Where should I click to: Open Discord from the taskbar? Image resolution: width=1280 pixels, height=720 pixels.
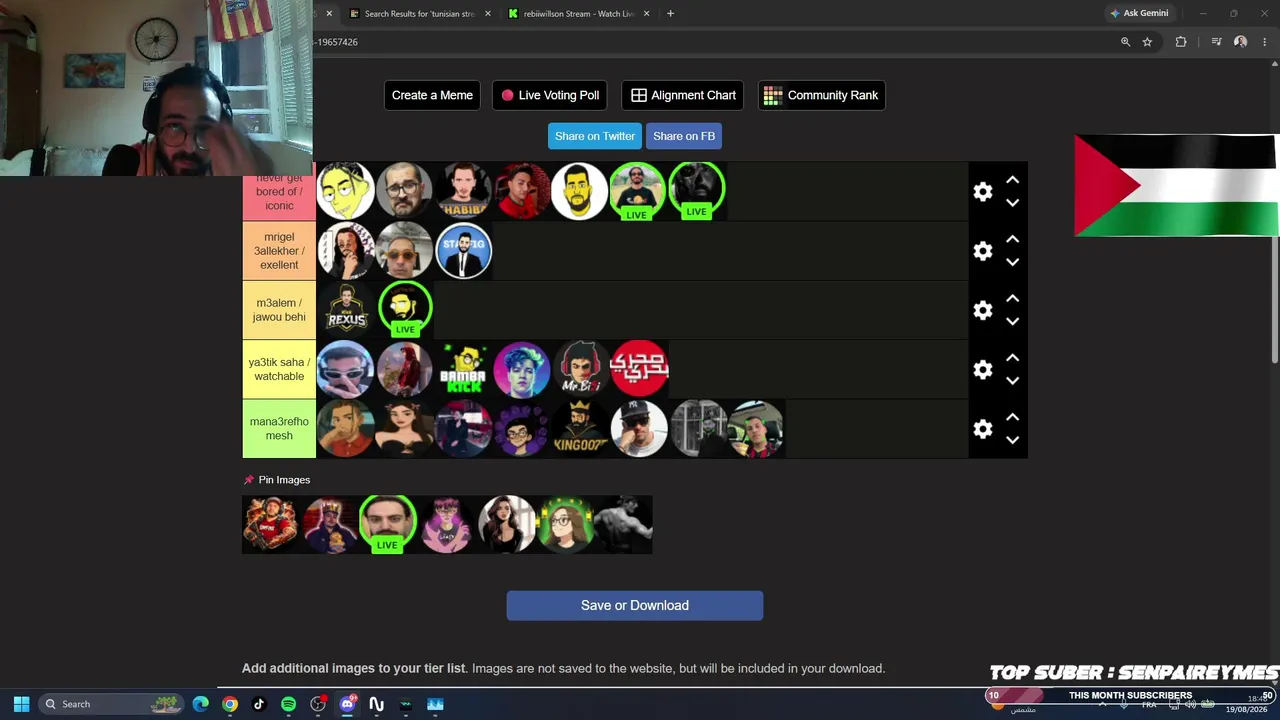coord(347,704)
